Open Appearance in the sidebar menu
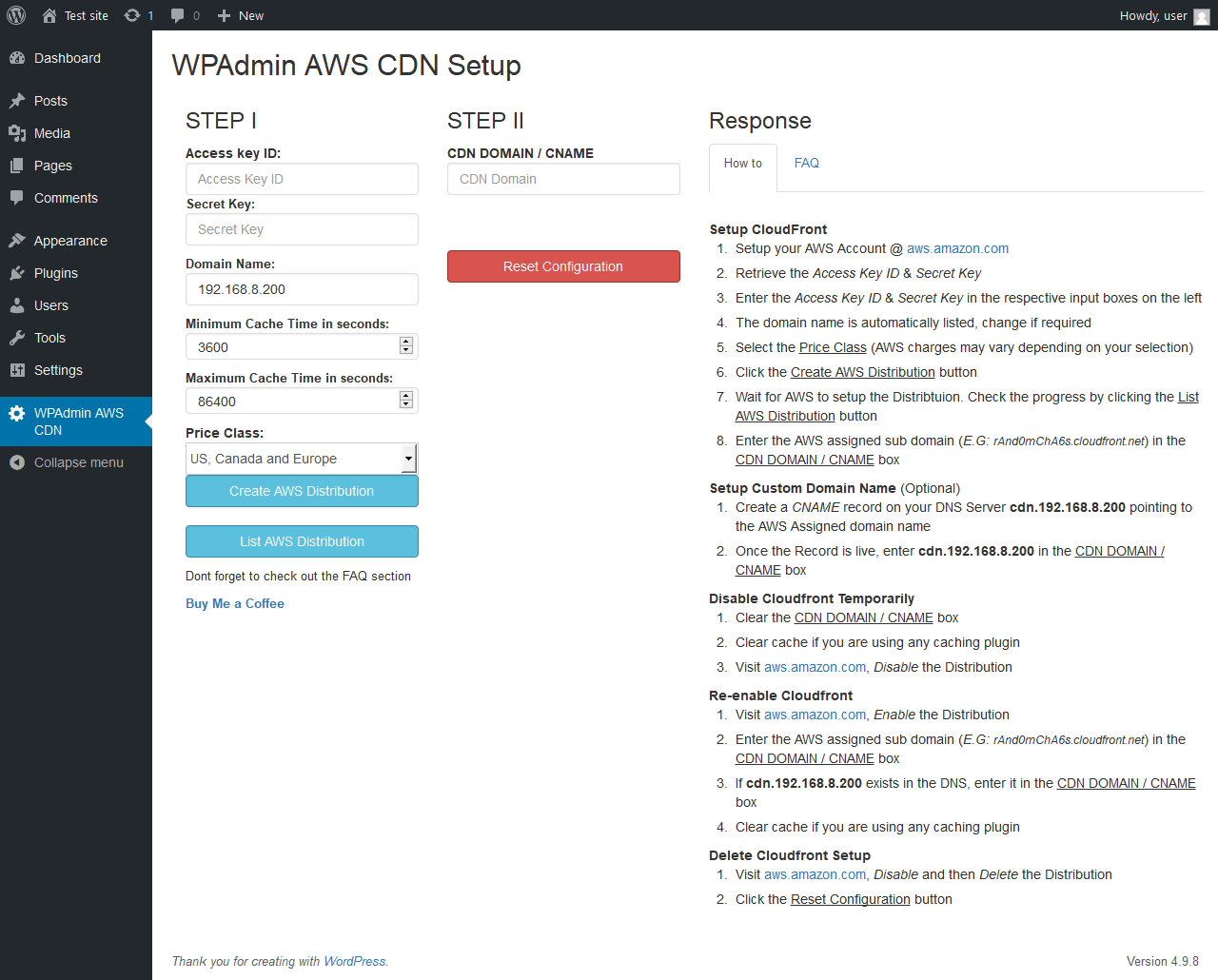Image resolution: width=1218 pixels, height=980 pixels. point(70,241)
